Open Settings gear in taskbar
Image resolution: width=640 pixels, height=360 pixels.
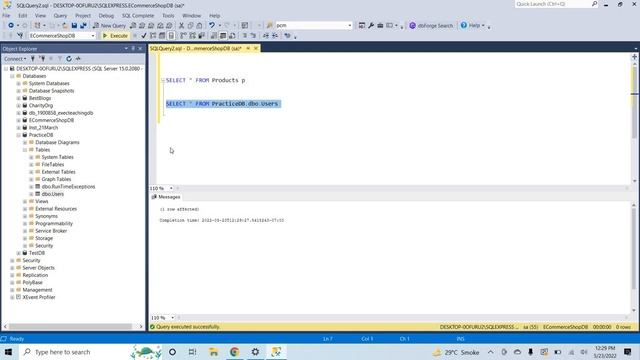pos(255,352)
